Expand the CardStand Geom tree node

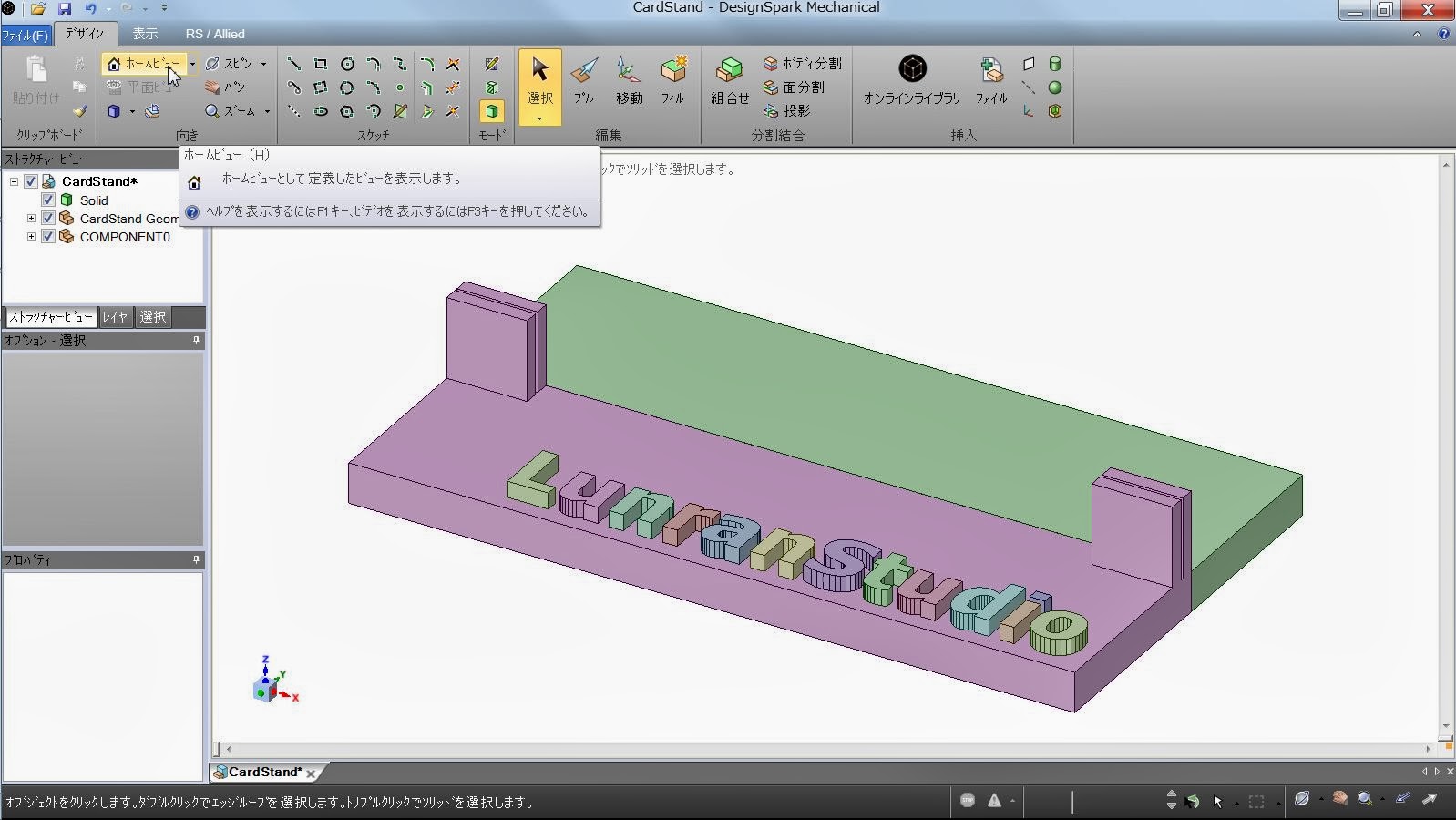(x=31, y=218)
